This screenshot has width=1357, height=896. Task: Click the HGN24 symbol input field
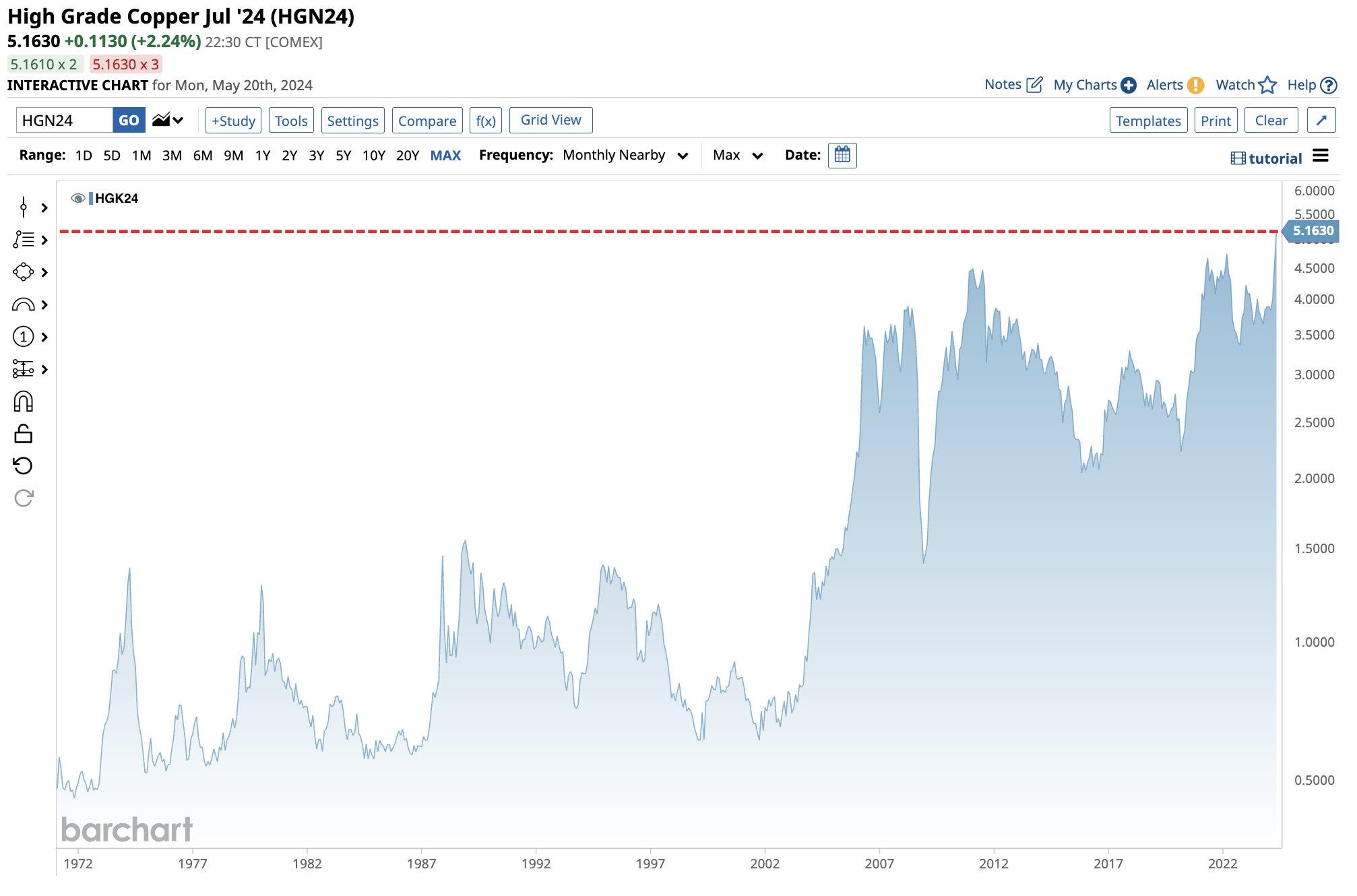64,121
